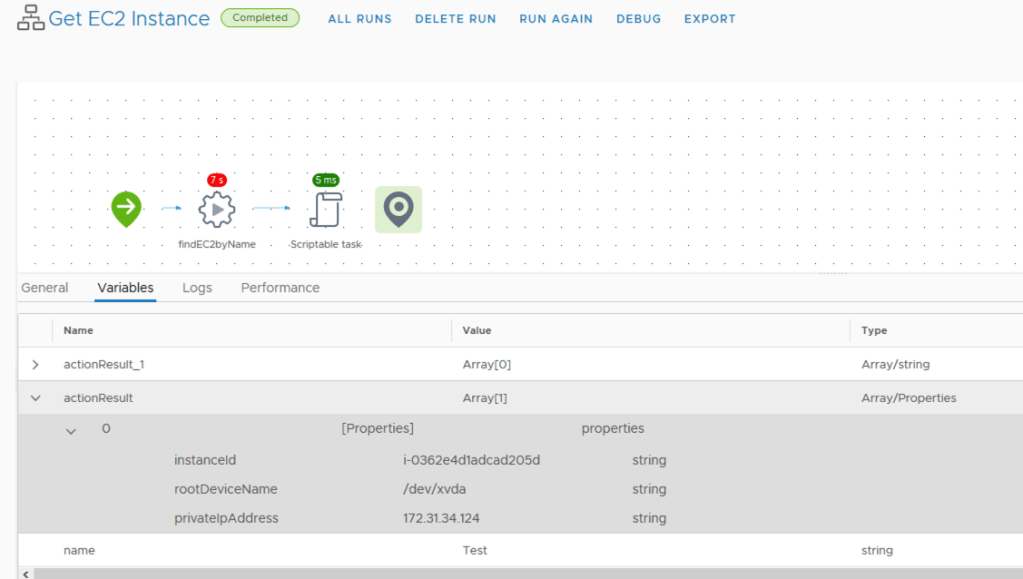Image resolution: width=1023 pixels, height=579 pixels.
Task: Switch to the General tab
Action: pyautogui.click(x=45, y=288)
